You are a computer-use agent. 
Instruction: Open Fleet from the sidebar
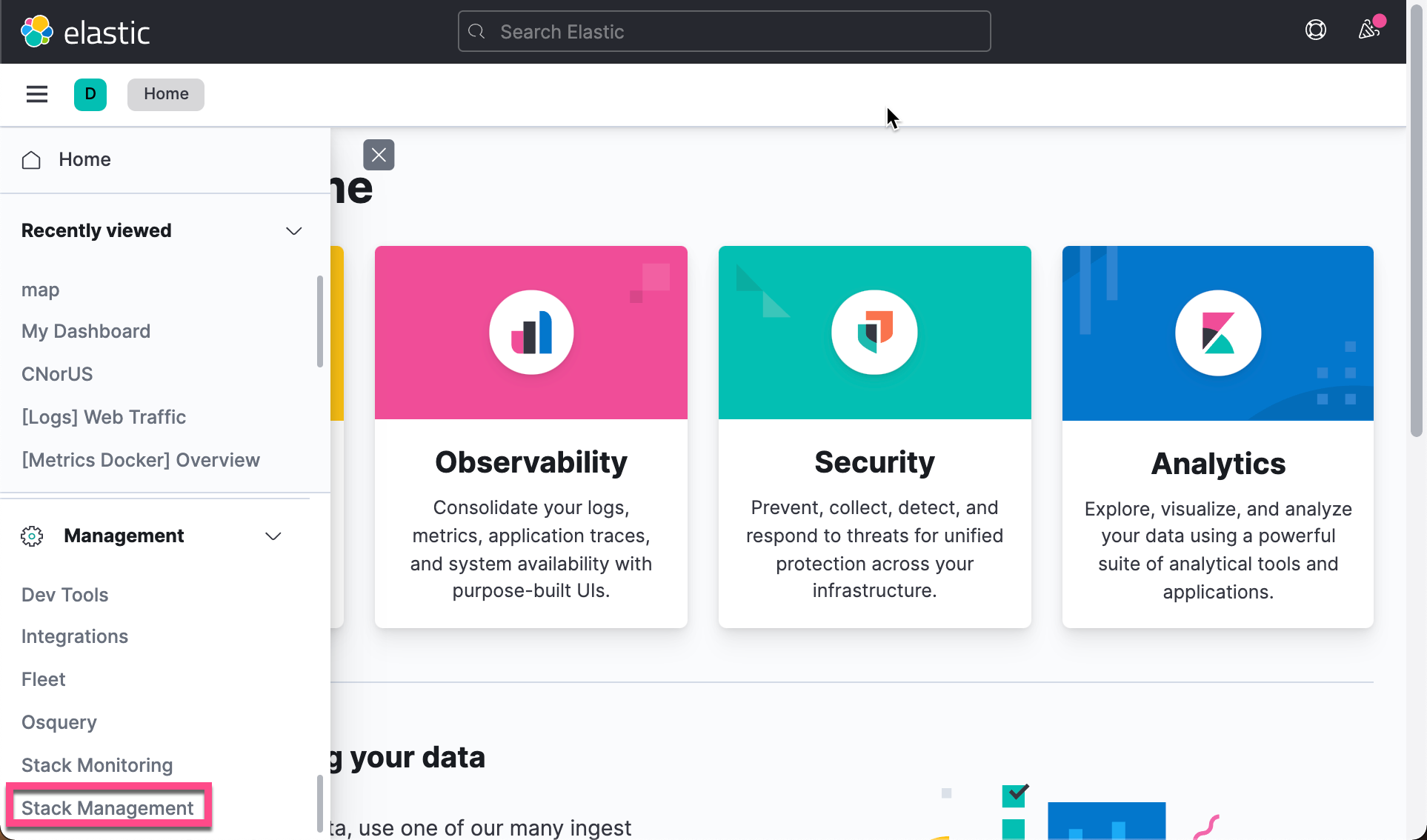point(43,679)
